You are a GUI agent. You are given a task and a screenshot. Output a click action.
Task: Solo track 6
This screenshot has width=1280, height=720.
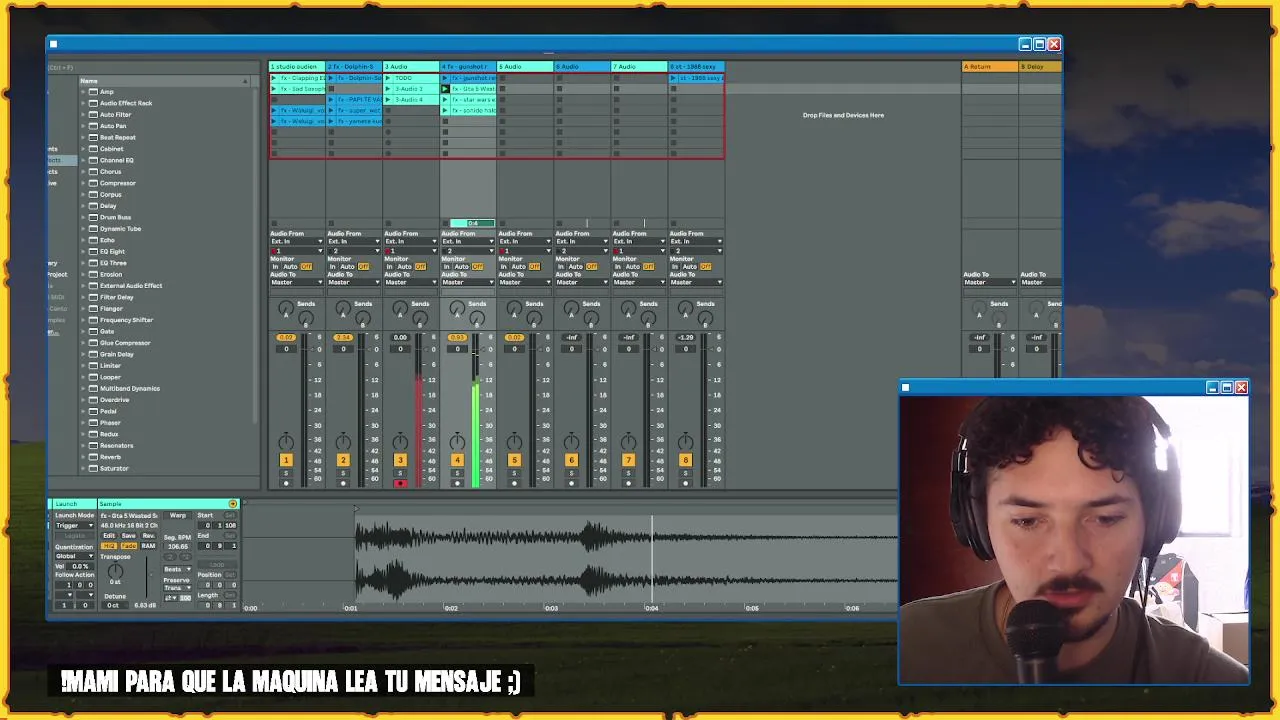tap(571, 473)
